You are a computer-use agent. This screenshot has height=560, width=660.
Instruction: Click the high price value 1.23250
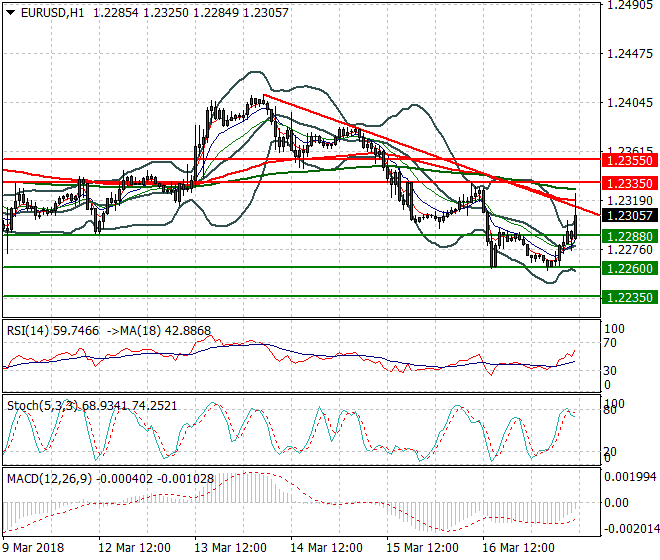click(166, 13)
